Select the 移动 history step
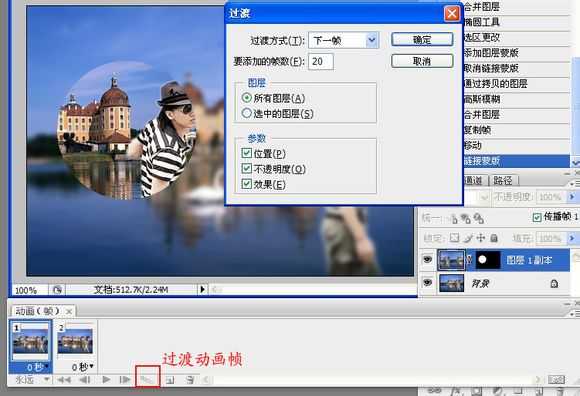Screen dimensions: 580x396 (516, 145)
